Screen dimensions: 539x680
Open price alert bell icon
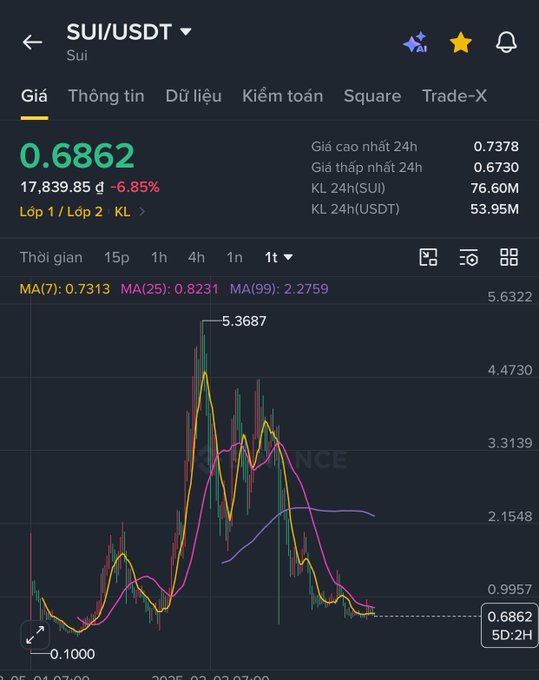coord(506,42)
